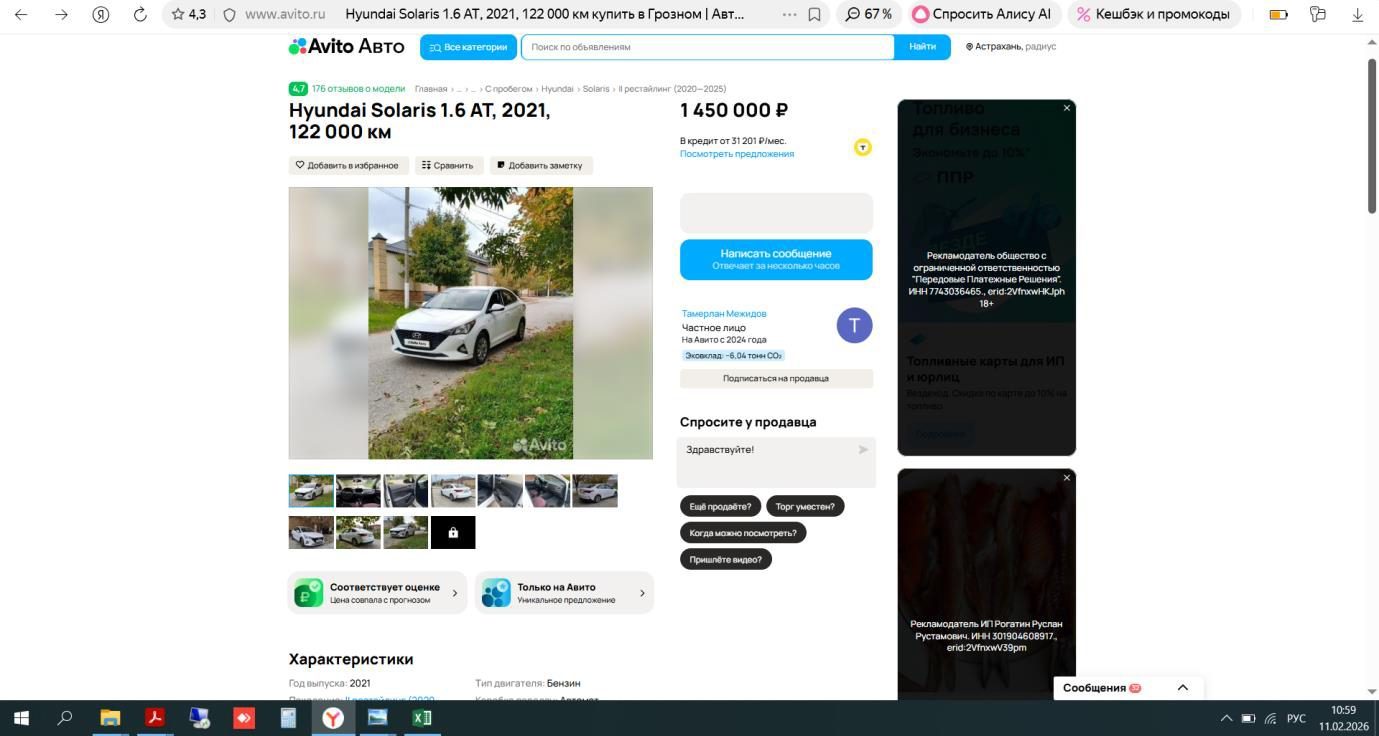Expand the Соответствует оценке badge details

tap(377, 593)
